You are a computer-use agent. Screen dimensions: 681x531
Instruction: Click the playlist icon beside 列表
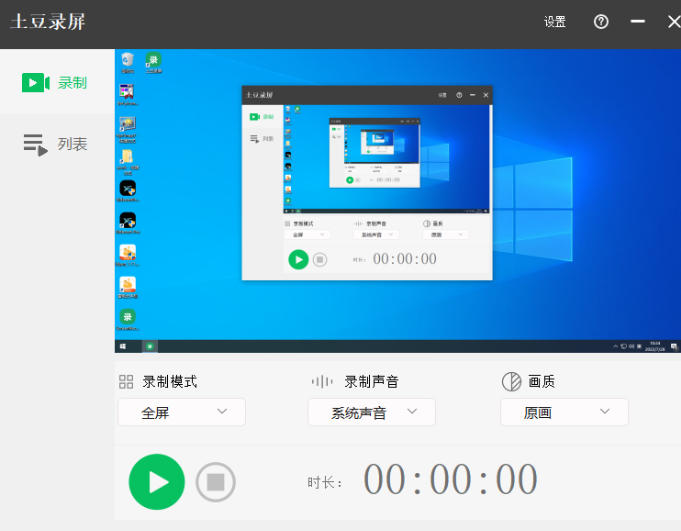(36, 145)
